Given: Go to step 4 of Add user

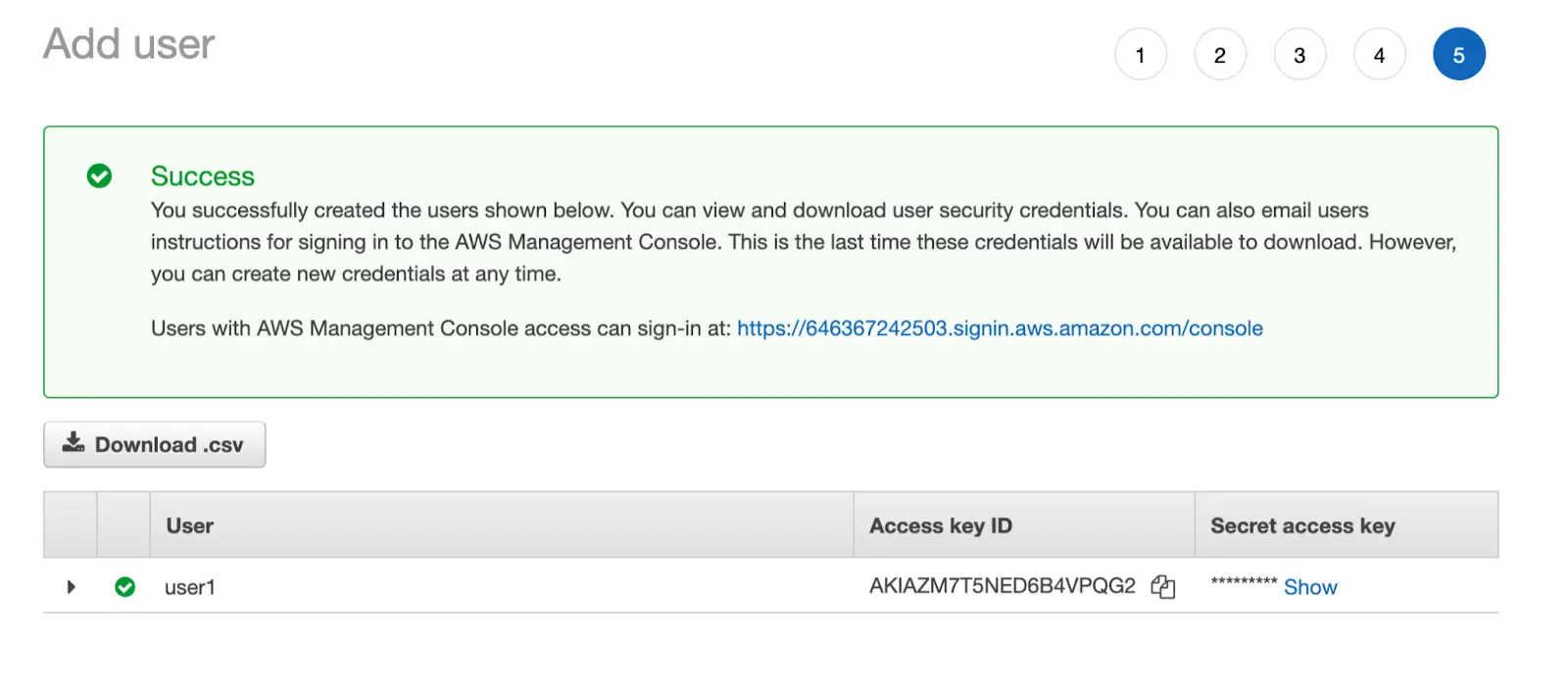Looking at the screenshot, I should point(1379,55).
